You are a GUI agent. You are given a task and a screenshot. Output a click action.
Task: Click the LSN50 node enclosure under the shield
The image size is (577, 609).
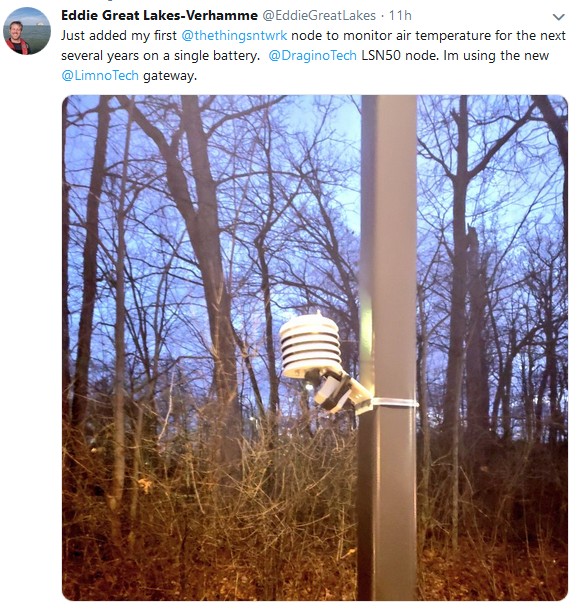[333, 393]
